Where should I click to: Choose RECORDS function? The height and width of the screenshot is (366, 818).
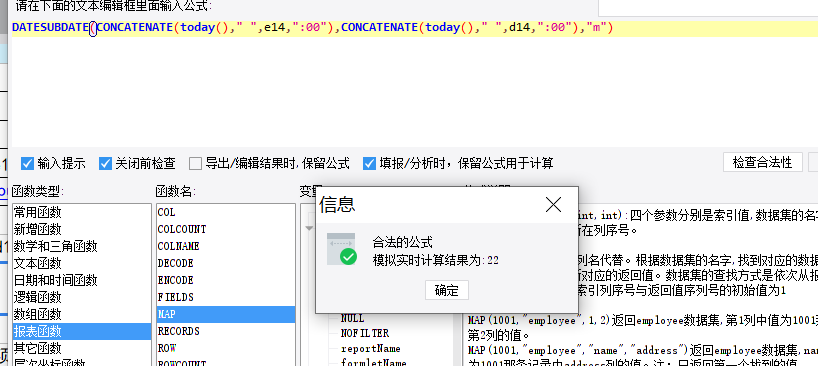tap(226, 331)
